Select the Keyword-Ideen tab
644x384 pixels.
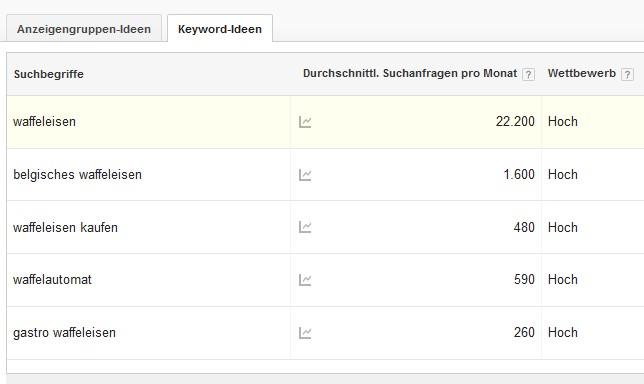pos(220,29)
